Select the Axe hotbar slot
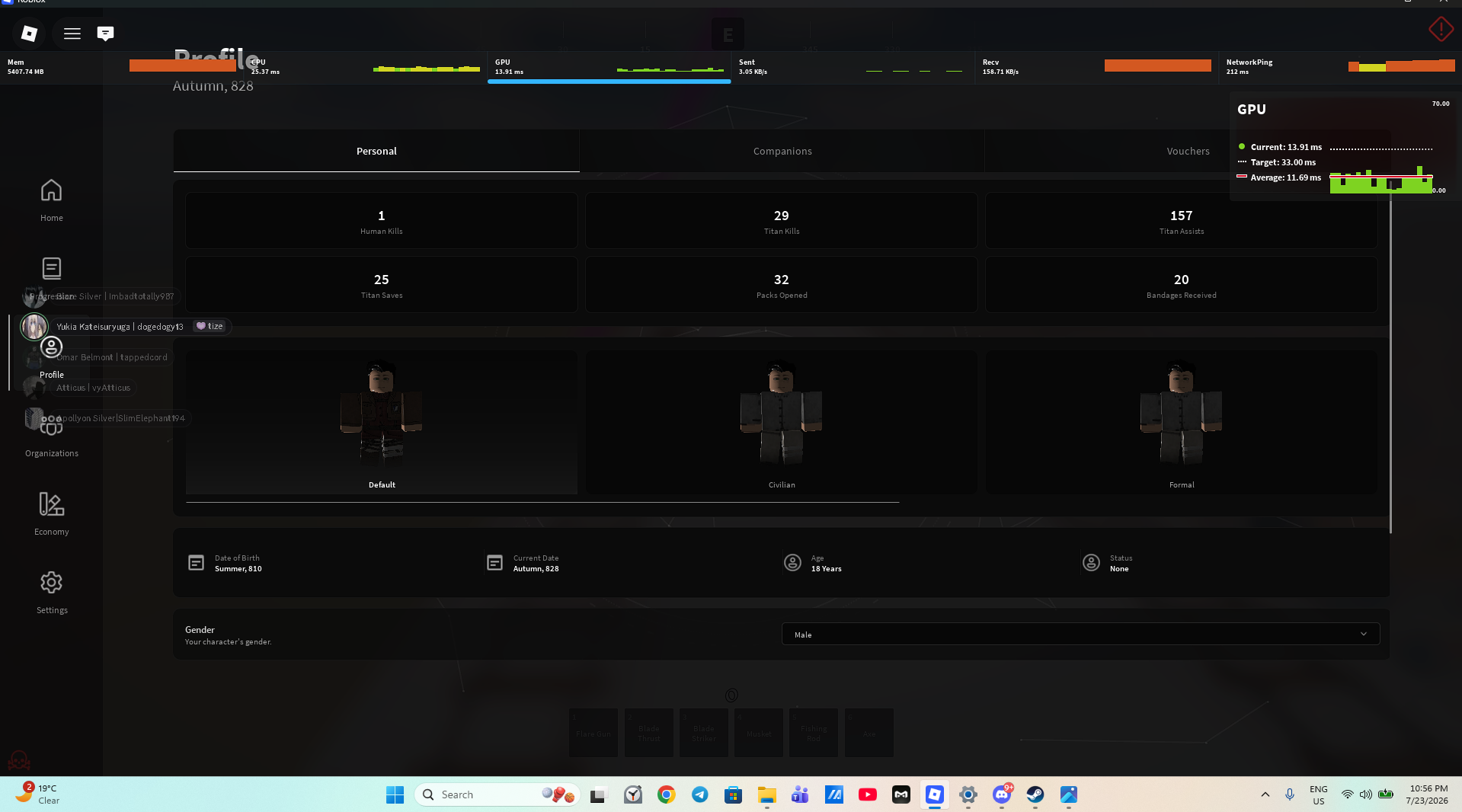Screen dimensions: 1462x812 click(x=869, y=733)
